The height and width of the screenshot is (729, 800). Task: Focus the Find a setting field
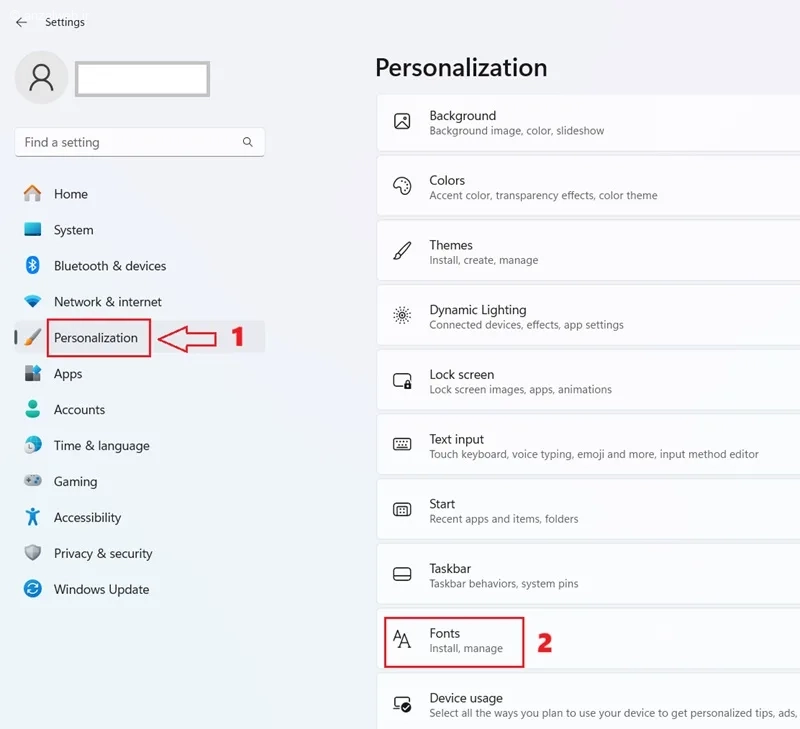click(139, 142)
